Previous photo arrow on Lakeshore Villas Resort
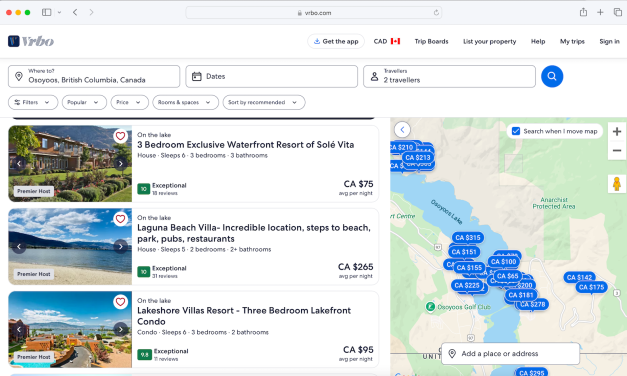Viewport: 627px width, 376px height. click(19, 329)
